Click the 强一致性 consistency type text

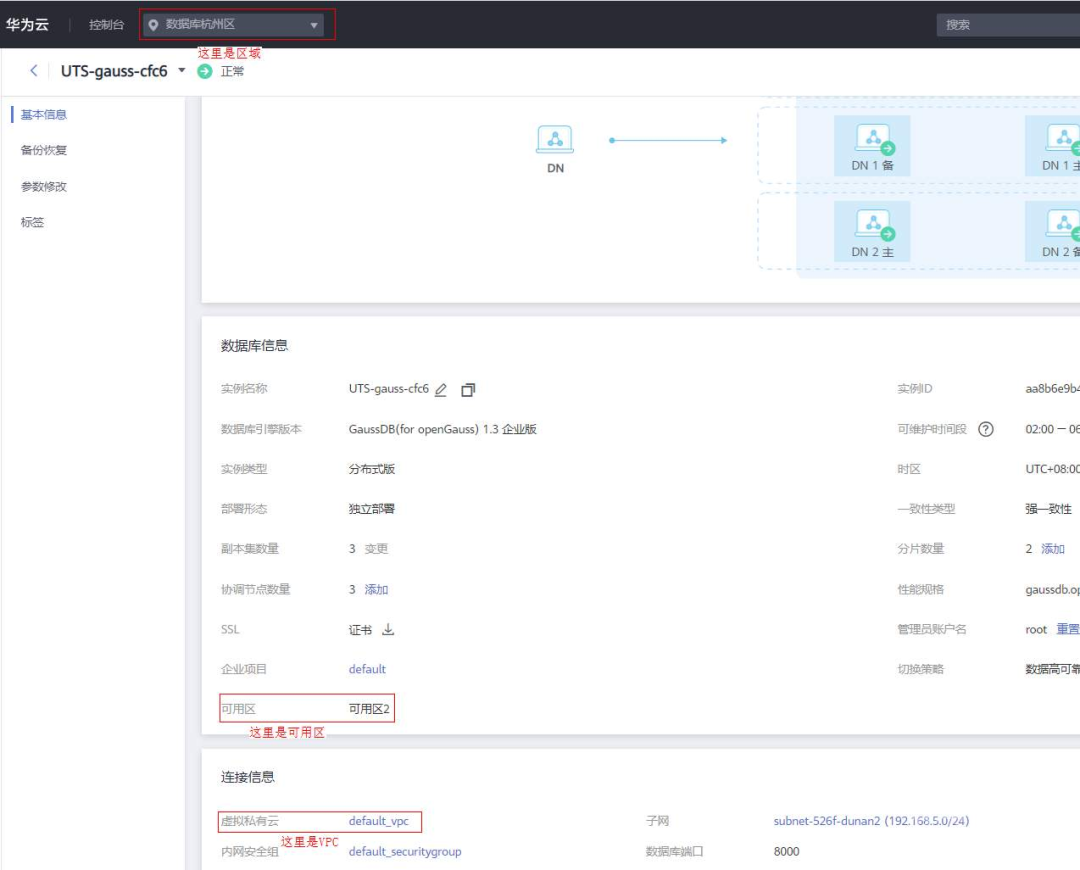click(1048, 509)
